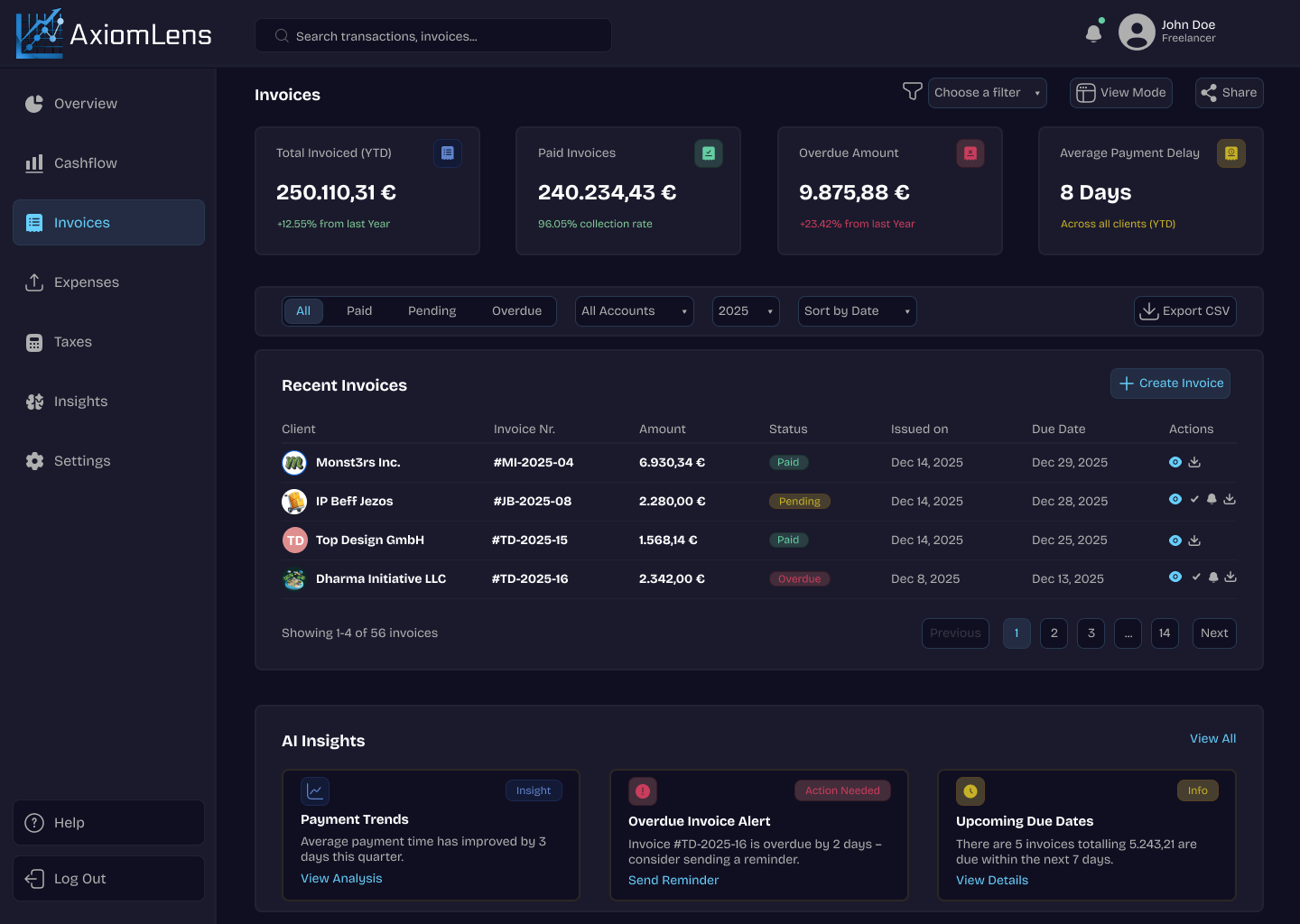Click the search transactions input field
Screen dimensions: 1300x924
coord(432,35)
